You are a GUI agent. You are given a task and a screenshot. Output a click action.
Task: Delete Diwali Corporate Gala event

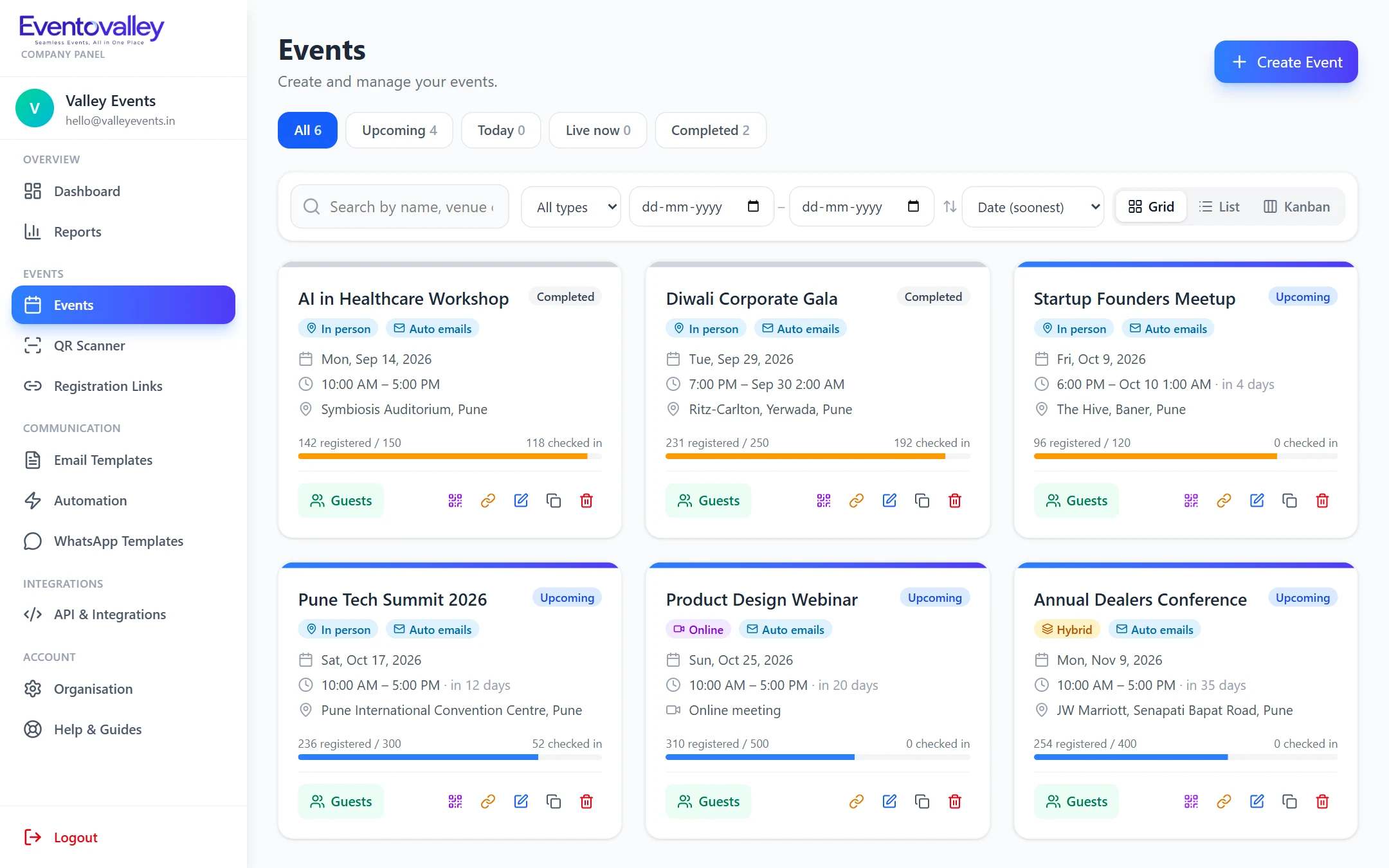(955, 500)
